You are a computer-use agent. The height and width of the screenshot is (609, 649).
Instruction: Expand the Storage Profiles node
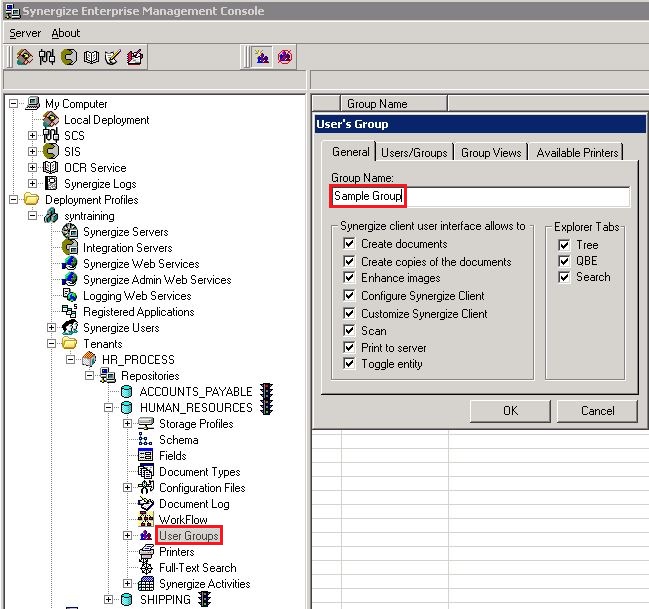[x=127, y=424]
